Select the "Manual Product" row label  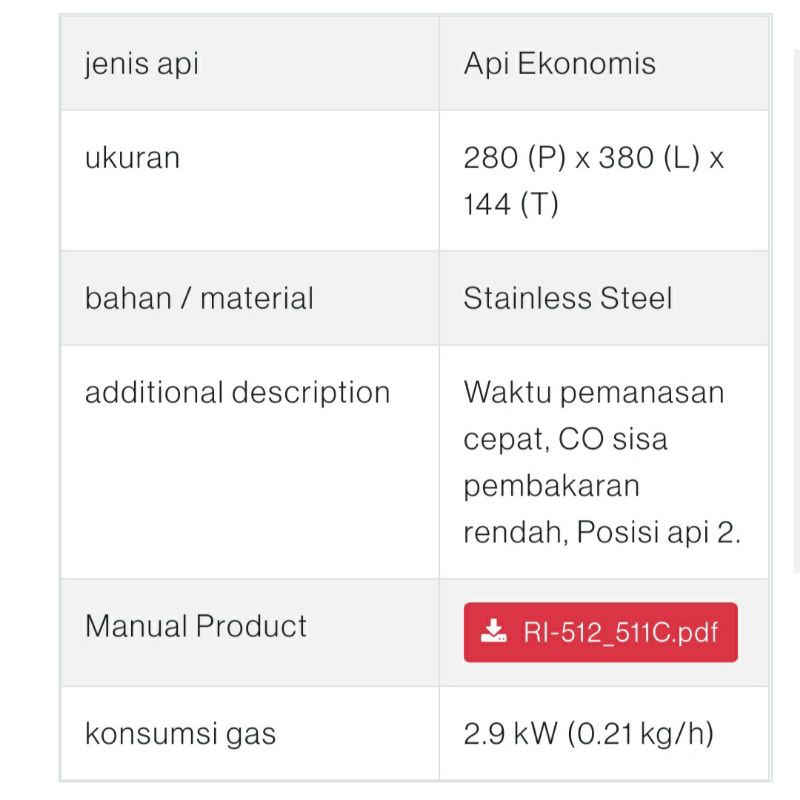196,626
